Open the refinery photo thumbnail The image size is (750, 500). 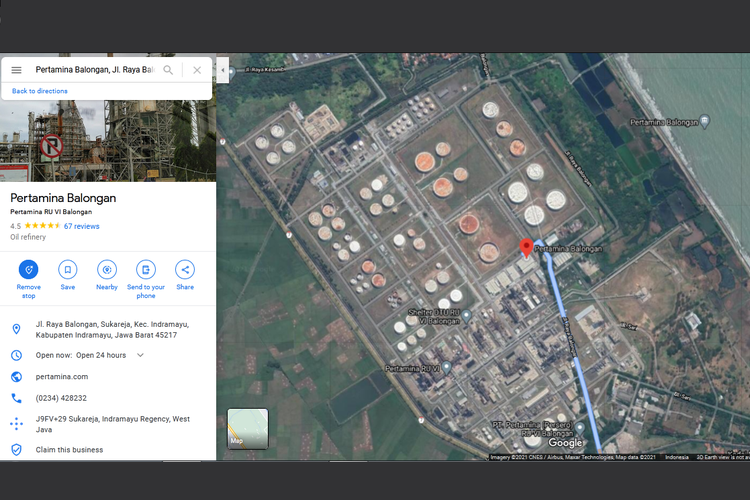(108, 141)
